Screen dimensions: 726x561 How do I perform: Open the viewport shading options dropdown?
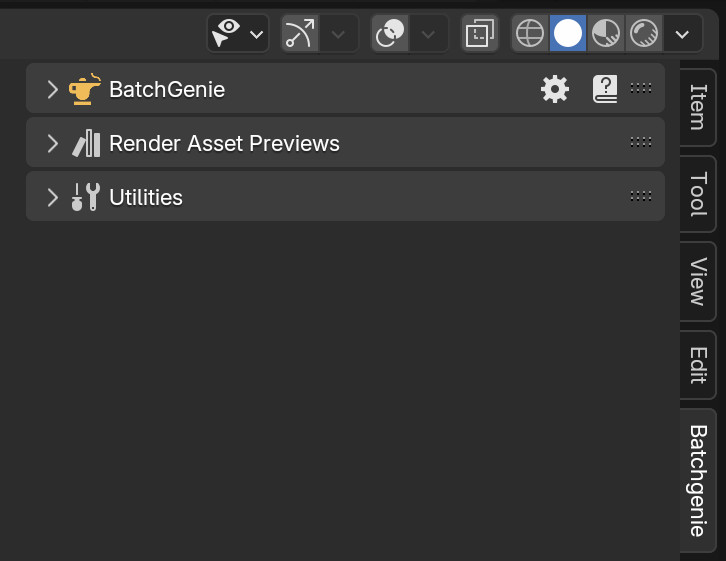pos(682,33)
